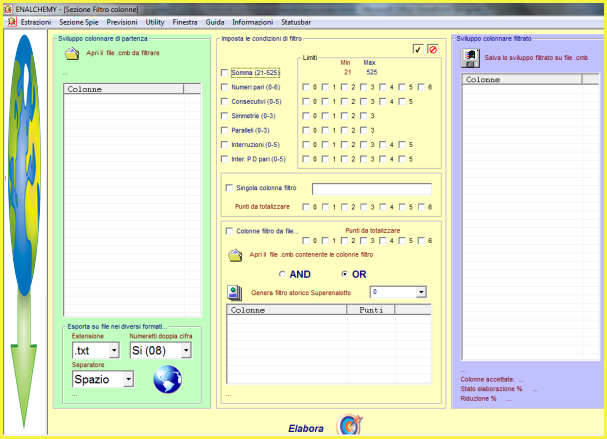607x439 pixels.
Task: Open the Guida menu
Action: [x=215, y=22]
